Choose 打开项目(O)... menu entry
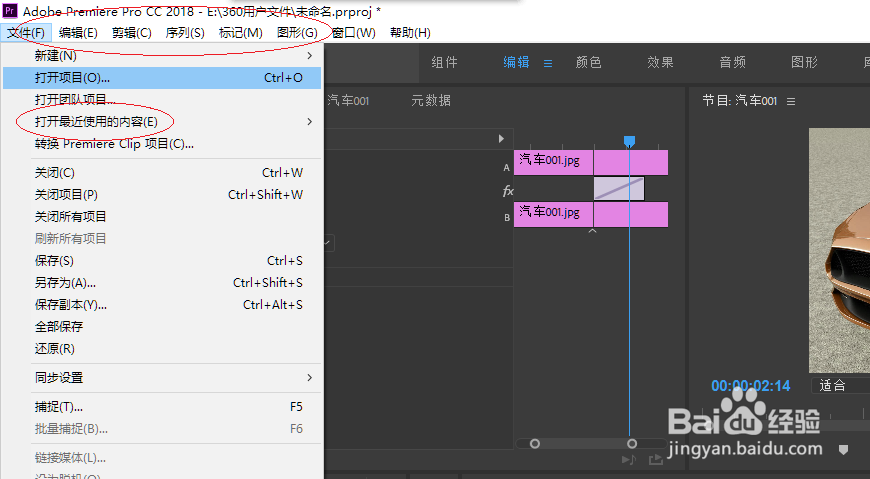Image resolution: width=870 pixels, height=479 pixels. coord(162,78)
